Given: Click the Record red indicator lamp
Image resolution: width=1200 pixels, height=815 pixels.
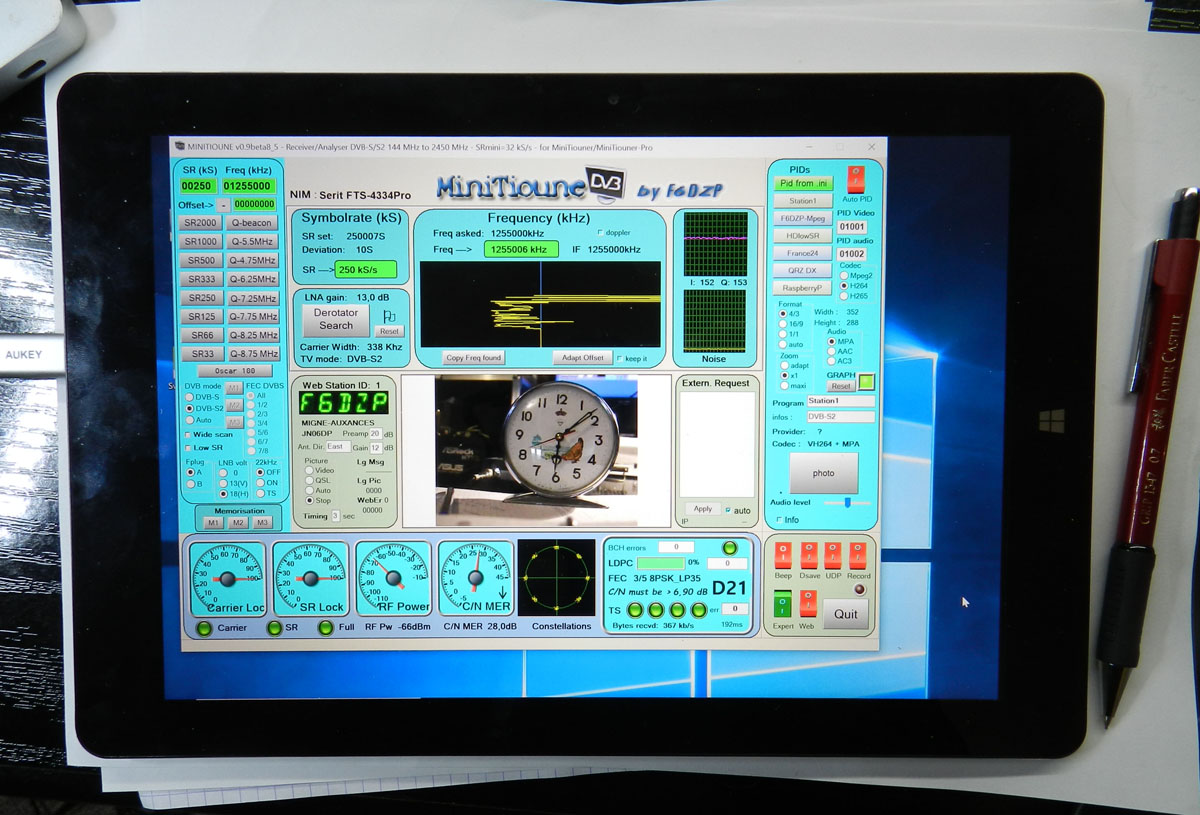Looking at the screenshot, I should coord(858,589).
